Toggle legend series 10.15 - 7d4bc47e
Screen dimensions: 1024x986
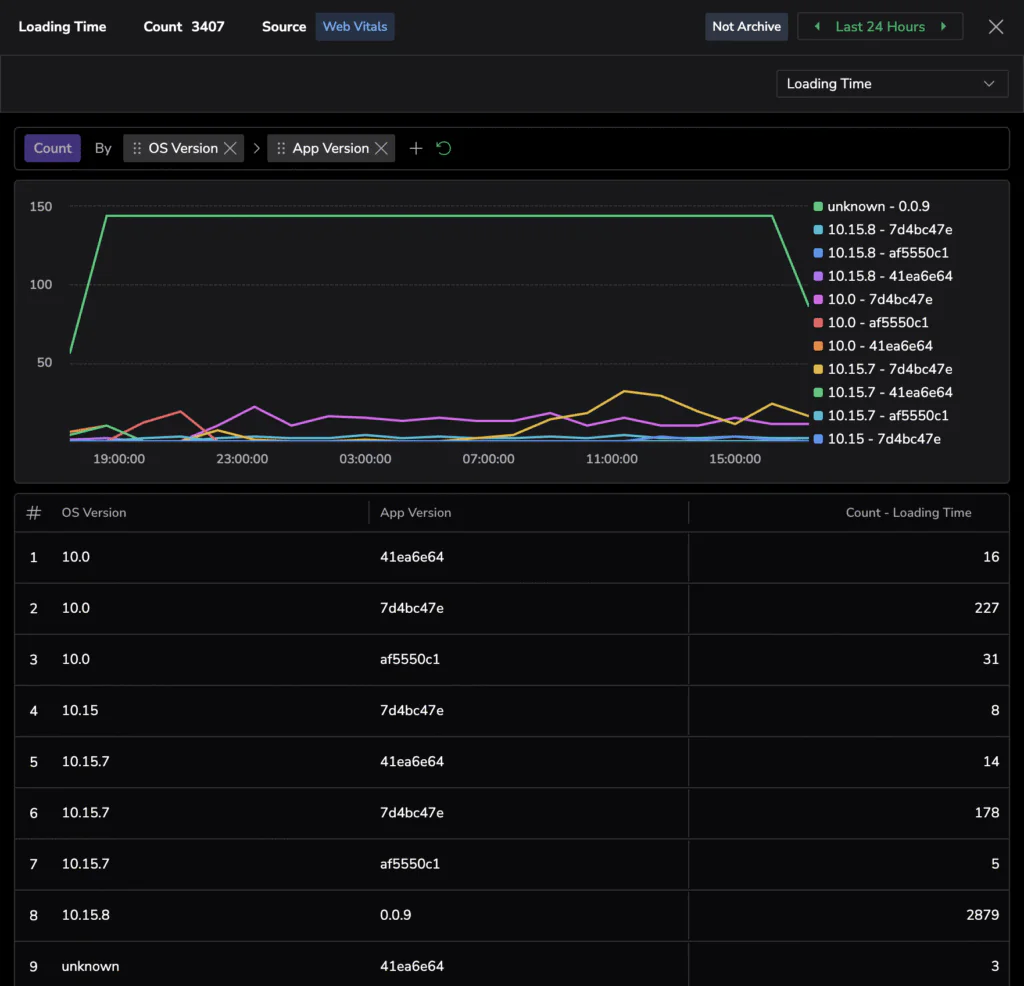click(876, 439)
